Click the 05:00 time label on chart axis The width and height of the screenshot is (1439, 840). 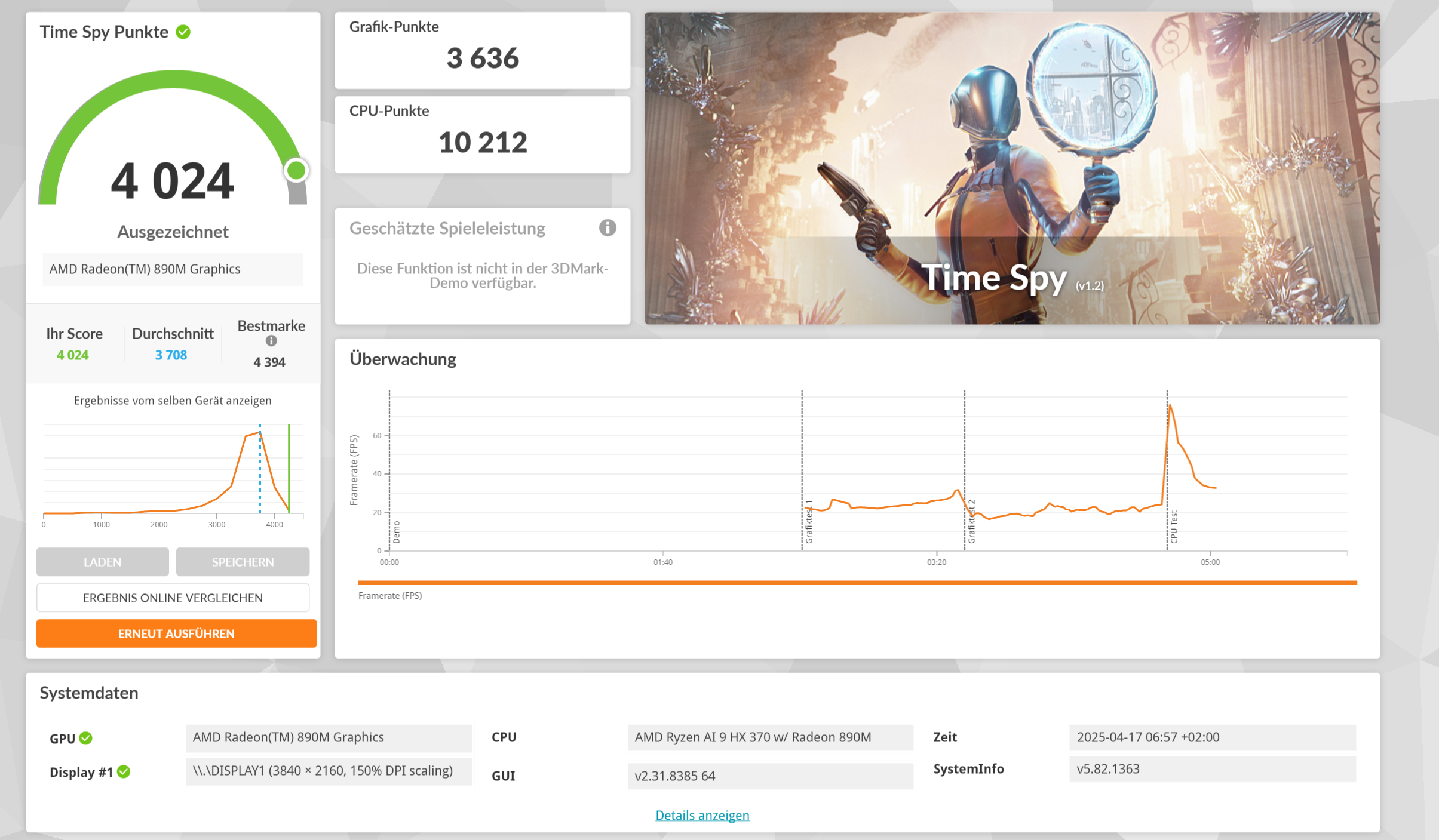pos(1210,562)
